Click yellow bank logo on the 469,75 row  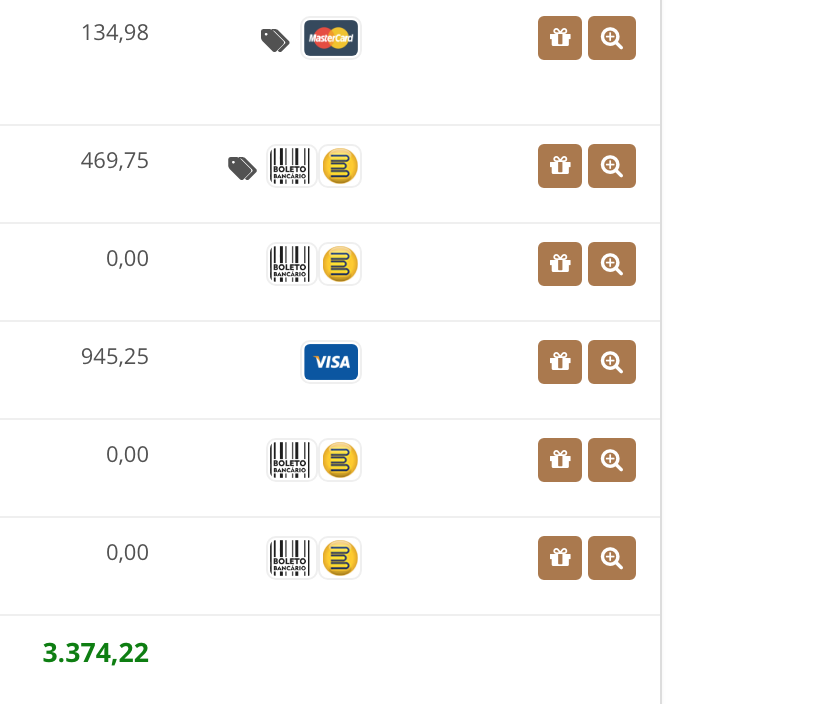(340, 166)
